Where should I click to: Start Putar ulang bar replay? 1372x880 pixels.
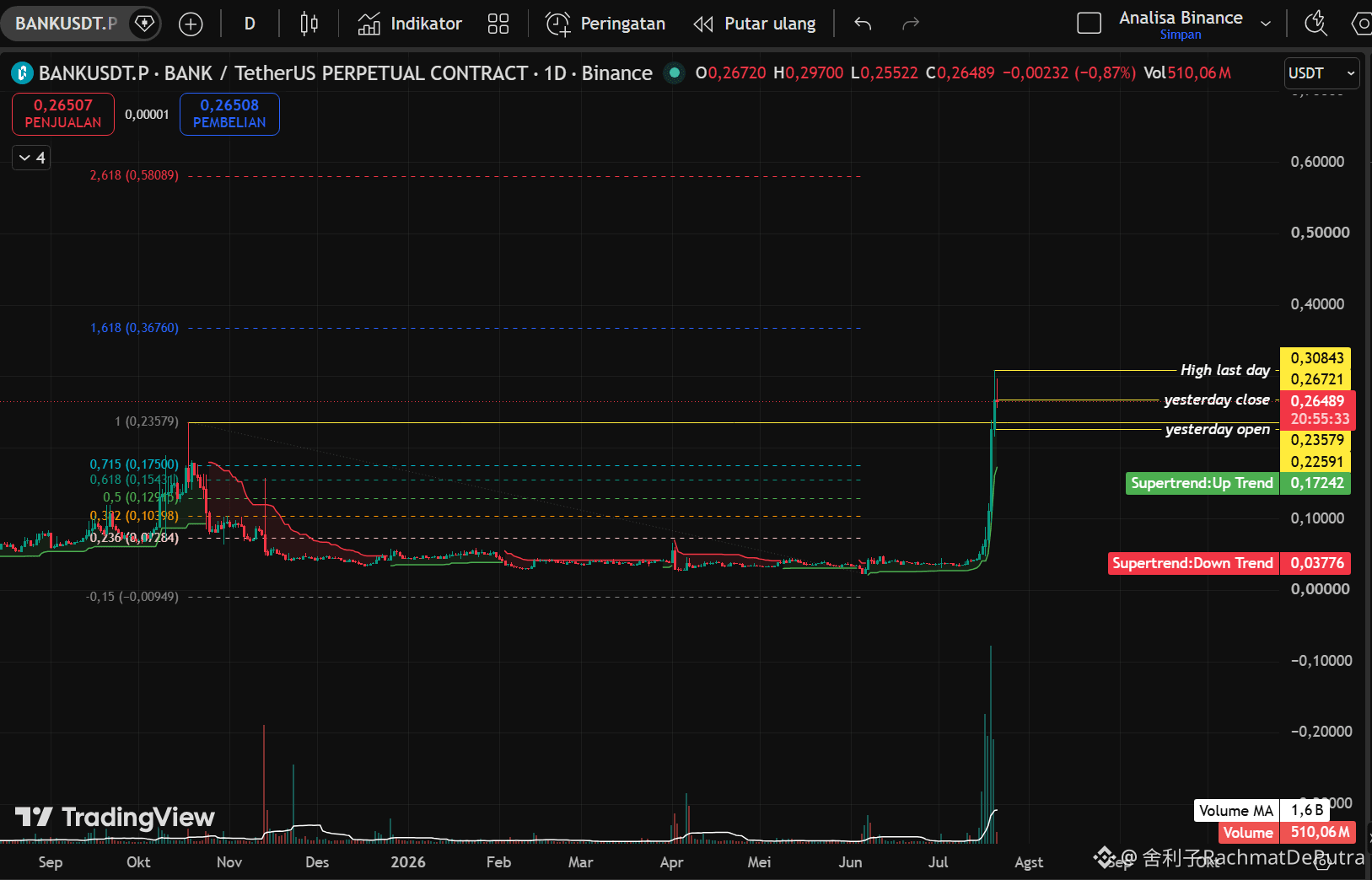[x=755, y=24]
